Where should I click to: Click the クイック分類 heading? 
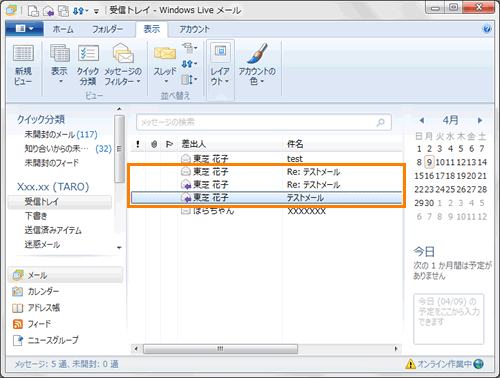pos(41,120)
